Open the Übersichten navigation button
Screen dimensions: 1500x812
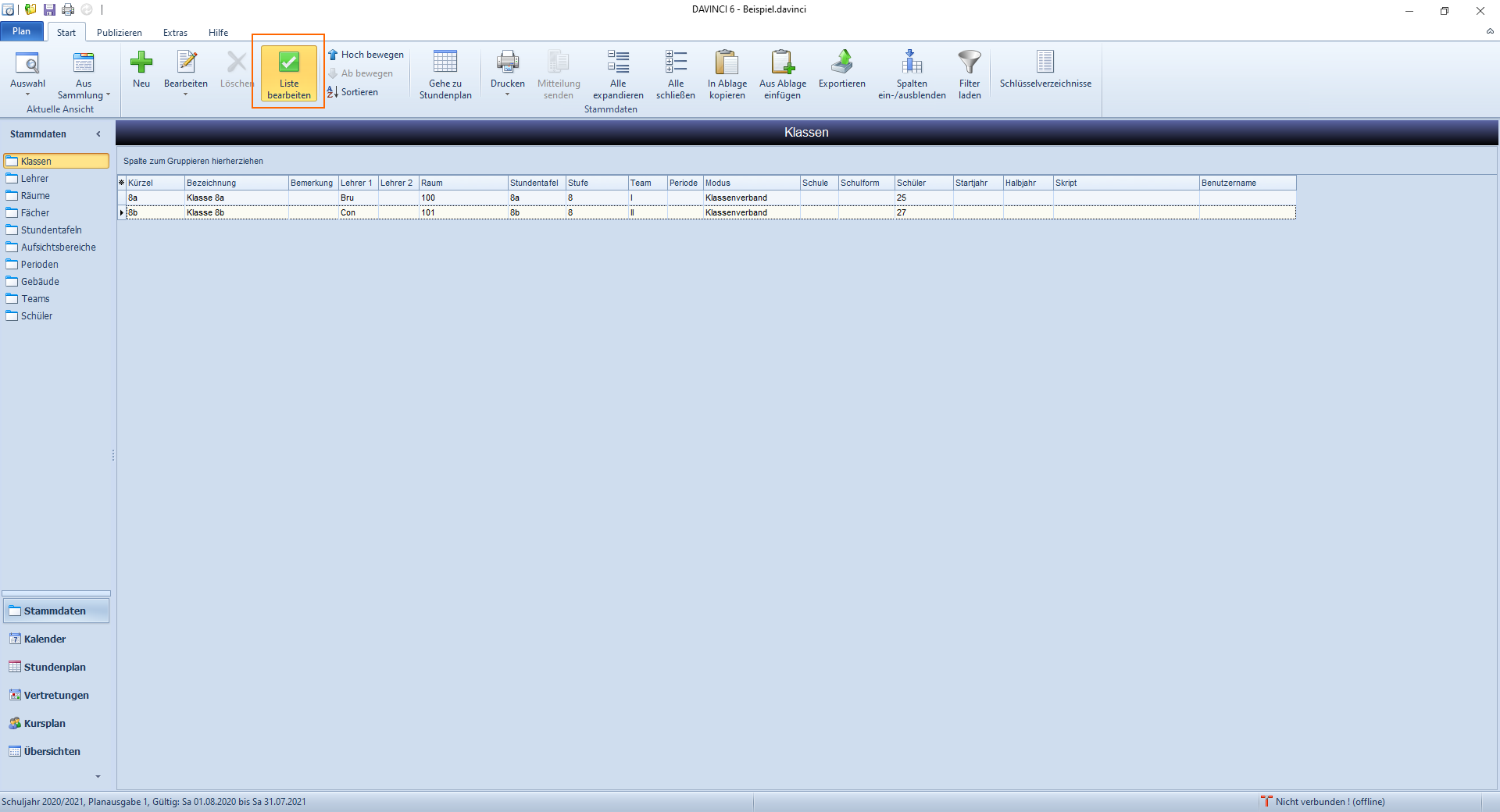click(56, 751)
